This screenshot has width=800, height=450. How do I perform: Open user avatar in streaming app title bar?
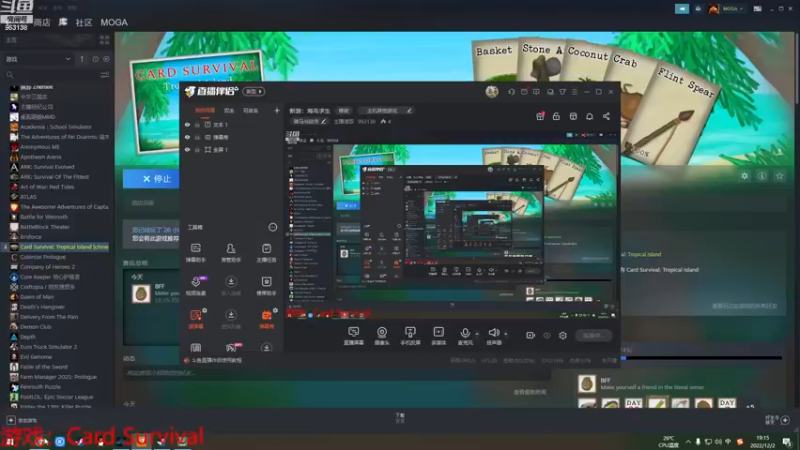point(492,91)
